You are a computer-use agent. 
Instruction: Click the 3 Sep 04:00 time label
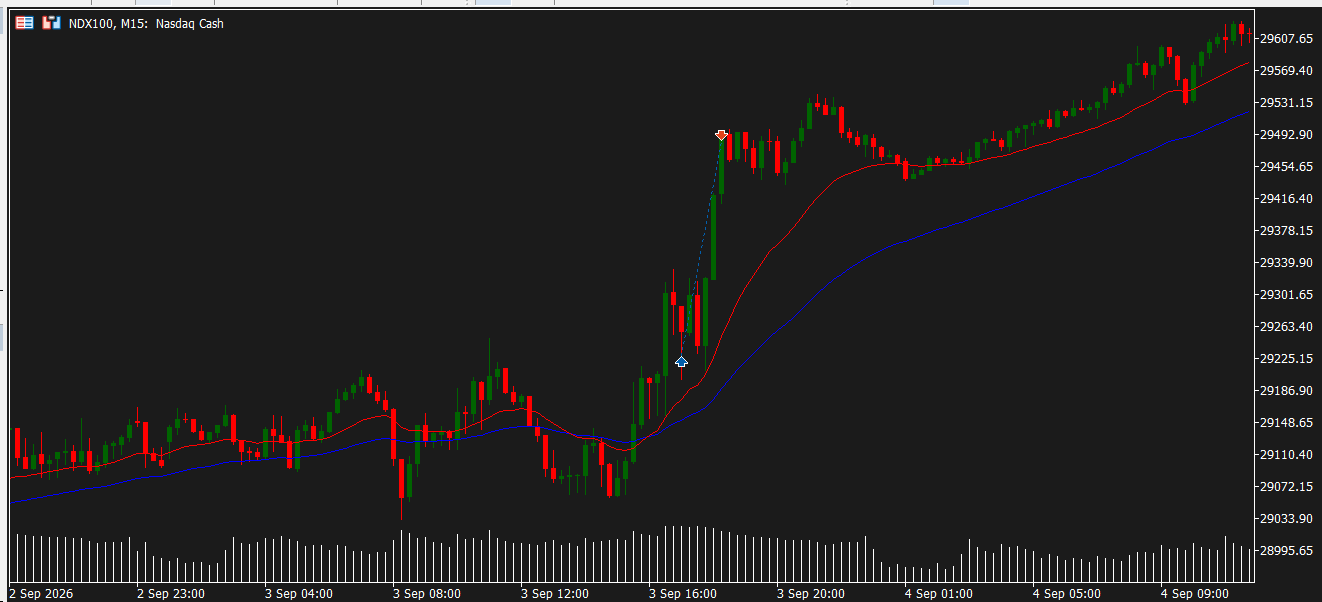(x=299, y=594)
